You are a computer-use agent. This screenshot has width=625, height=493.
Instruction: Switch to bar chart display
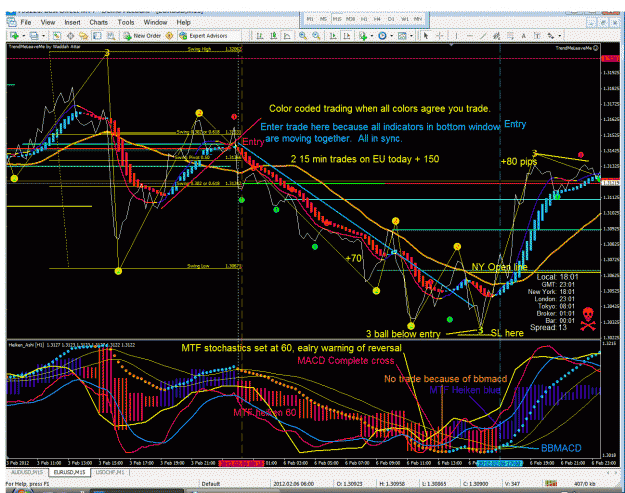tap(260, 36)
